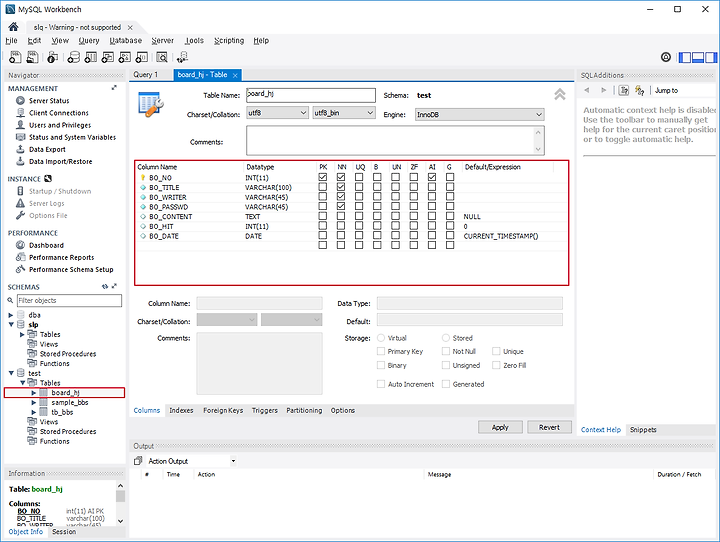Get context help for caret position
Image resolution: width=720 pixels, height=542 pixels.
click(640, 90)
